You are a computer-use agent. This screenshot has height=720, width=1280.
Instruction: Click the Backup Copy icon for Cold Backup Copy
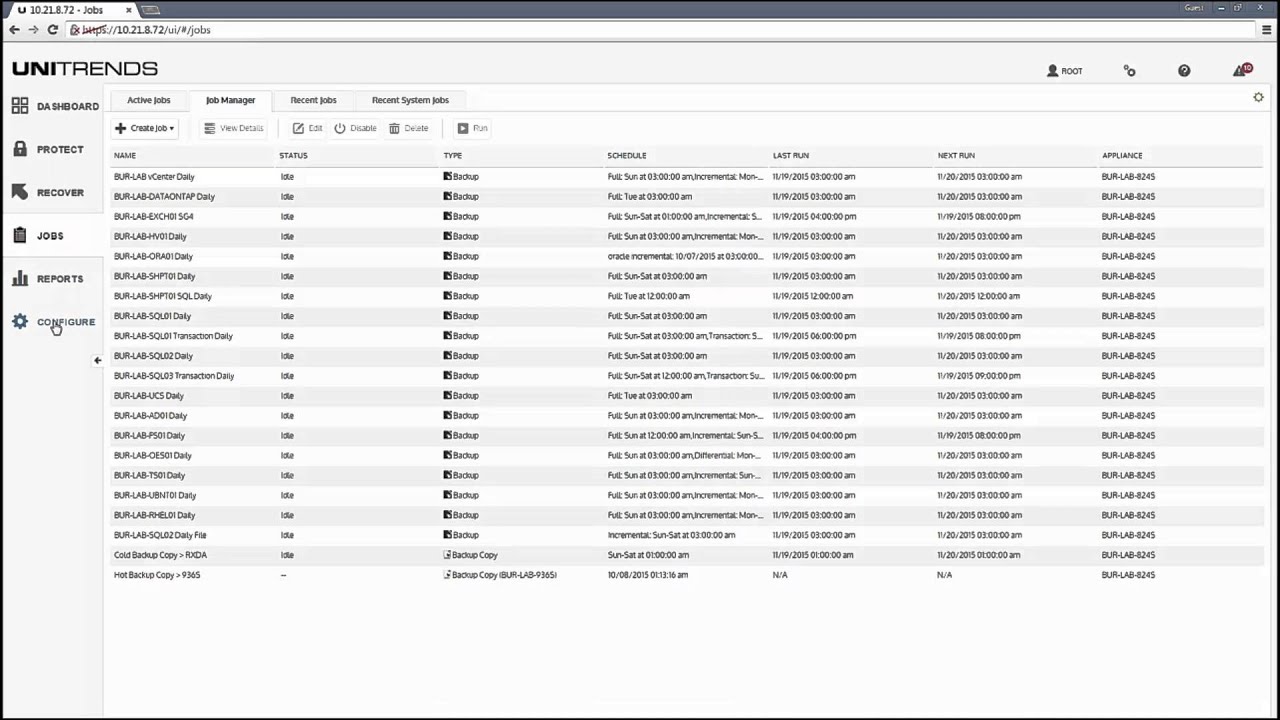coord(448,554)
